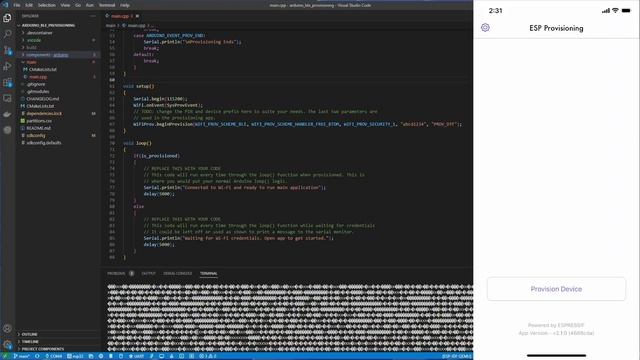Screen dimensions: 640x360
Task: Open the Search view in activity bar
Action: (x=7, y=34)
